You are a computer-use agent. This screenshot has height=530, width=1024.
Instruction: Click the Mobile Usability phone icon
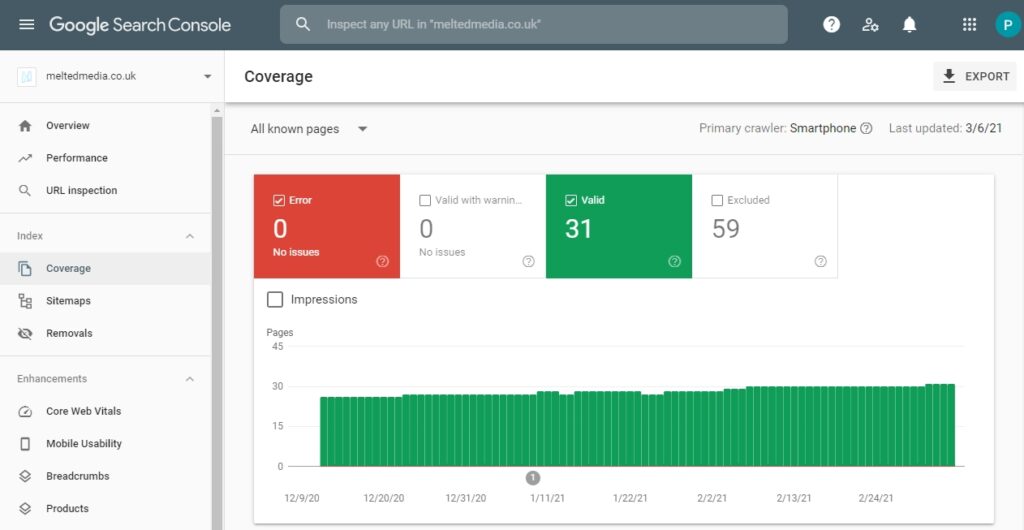click(x=25, y=444)
